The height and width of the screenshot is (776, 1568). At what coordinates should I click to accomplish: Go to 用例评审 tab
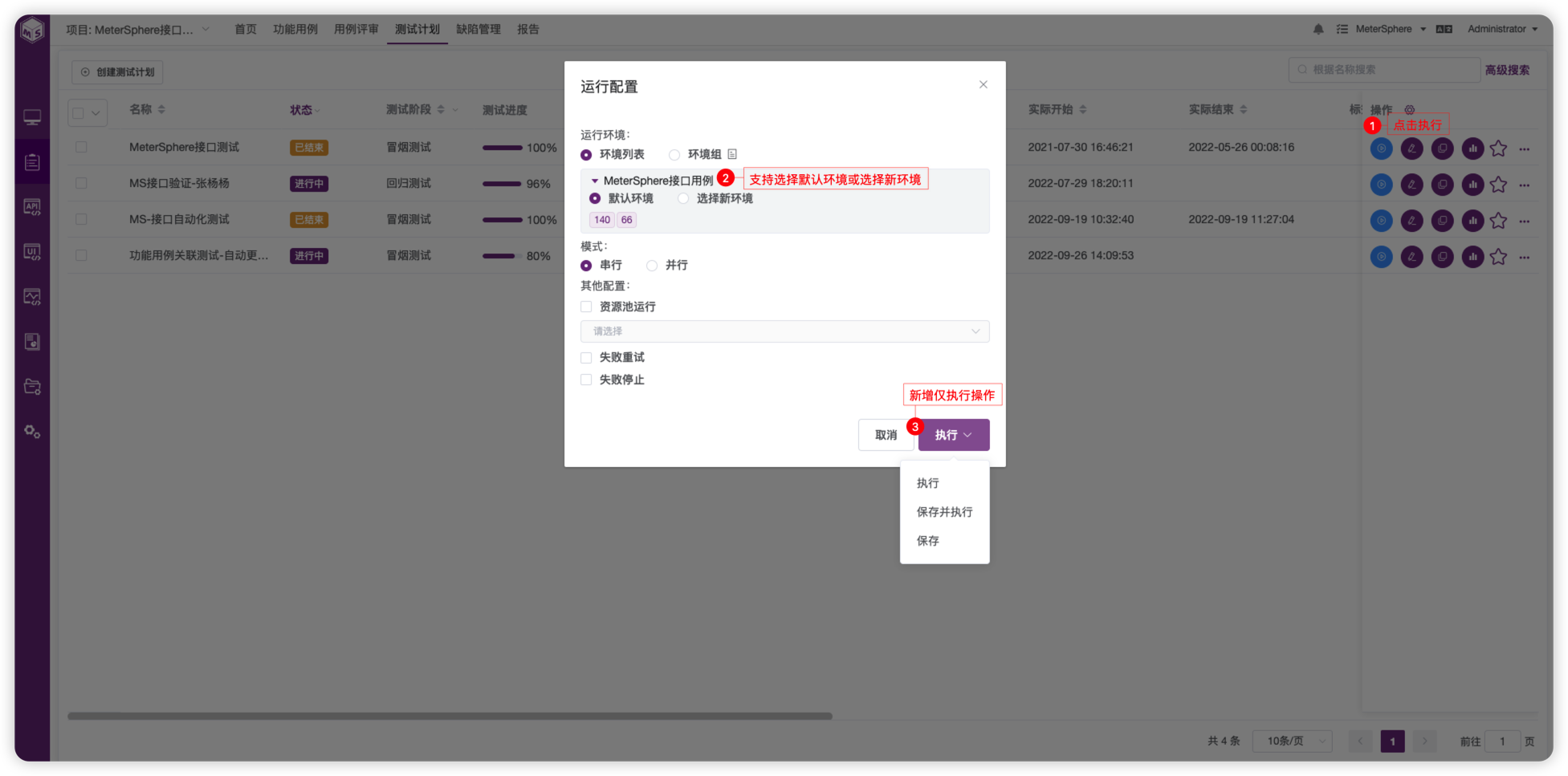coord(356,29)
